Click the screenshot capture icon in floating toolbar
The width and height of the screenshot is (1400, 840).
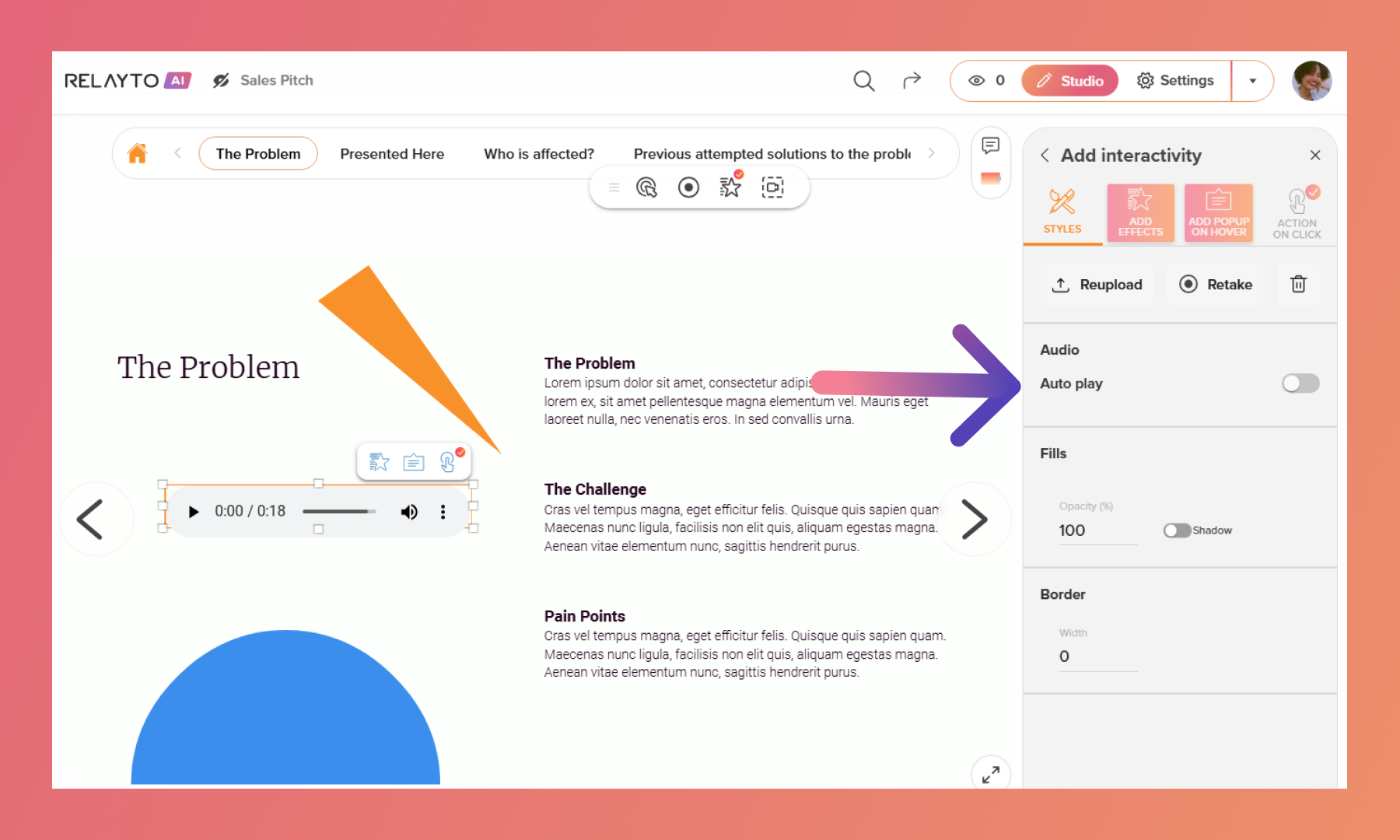pos(772,187)
